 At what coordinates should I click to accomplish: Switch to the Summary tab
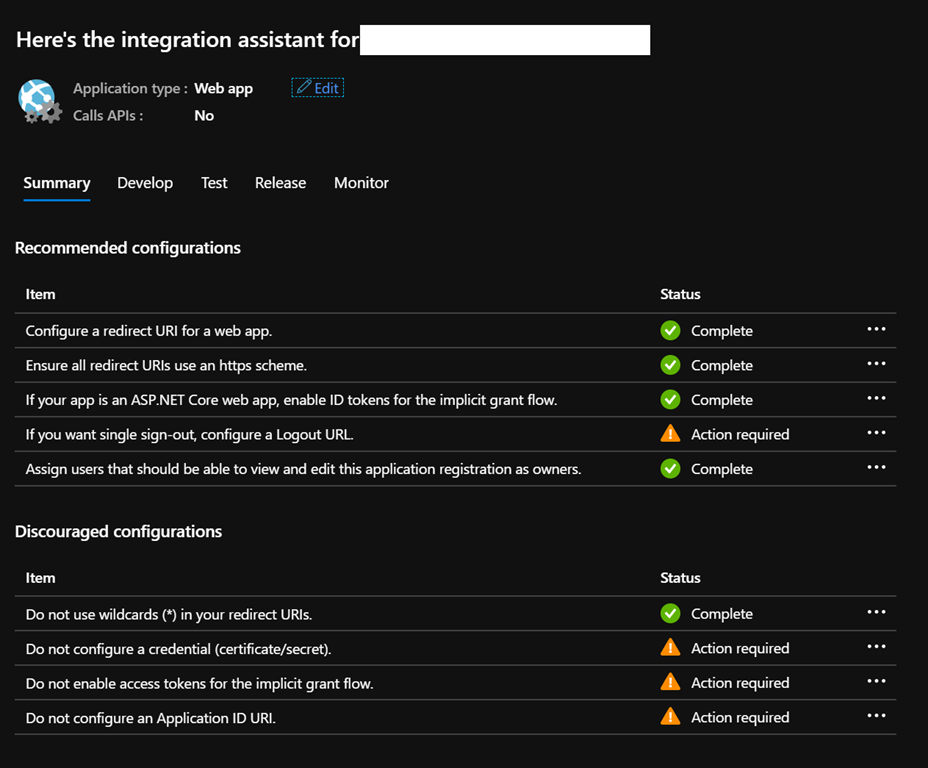pyautogui.click(x=57, y=183)
